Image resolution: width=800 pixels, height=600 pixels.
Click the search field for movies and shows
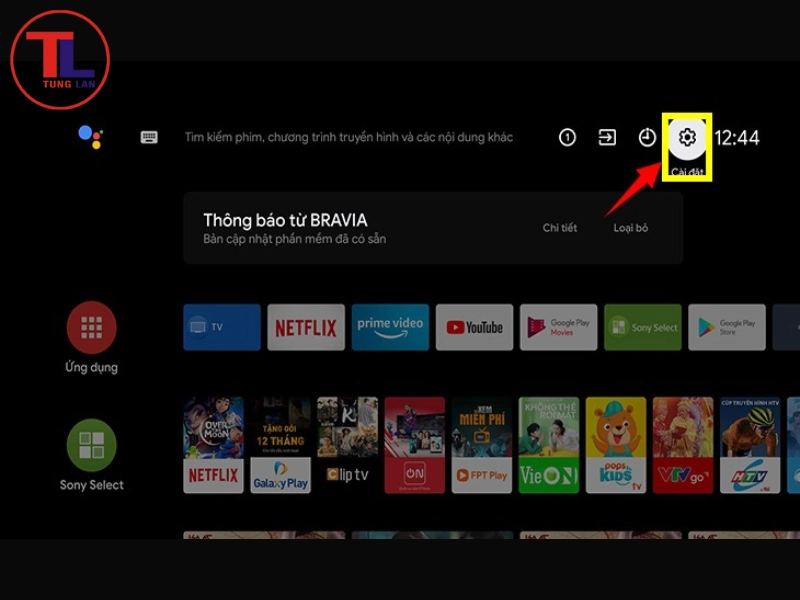pos(350,136)
